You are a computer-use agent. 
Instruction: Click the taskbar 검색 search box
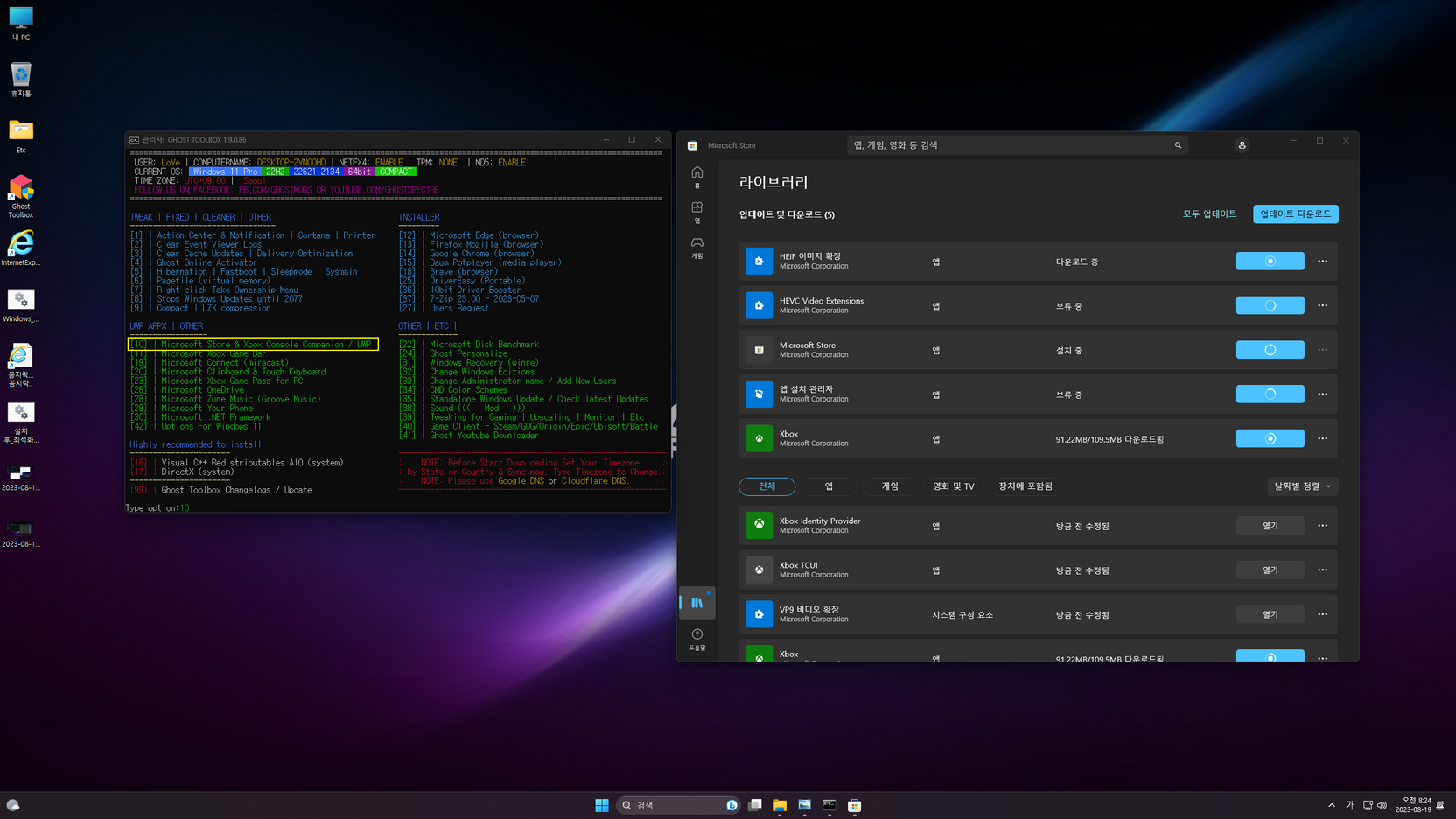(x=678, y=805)
